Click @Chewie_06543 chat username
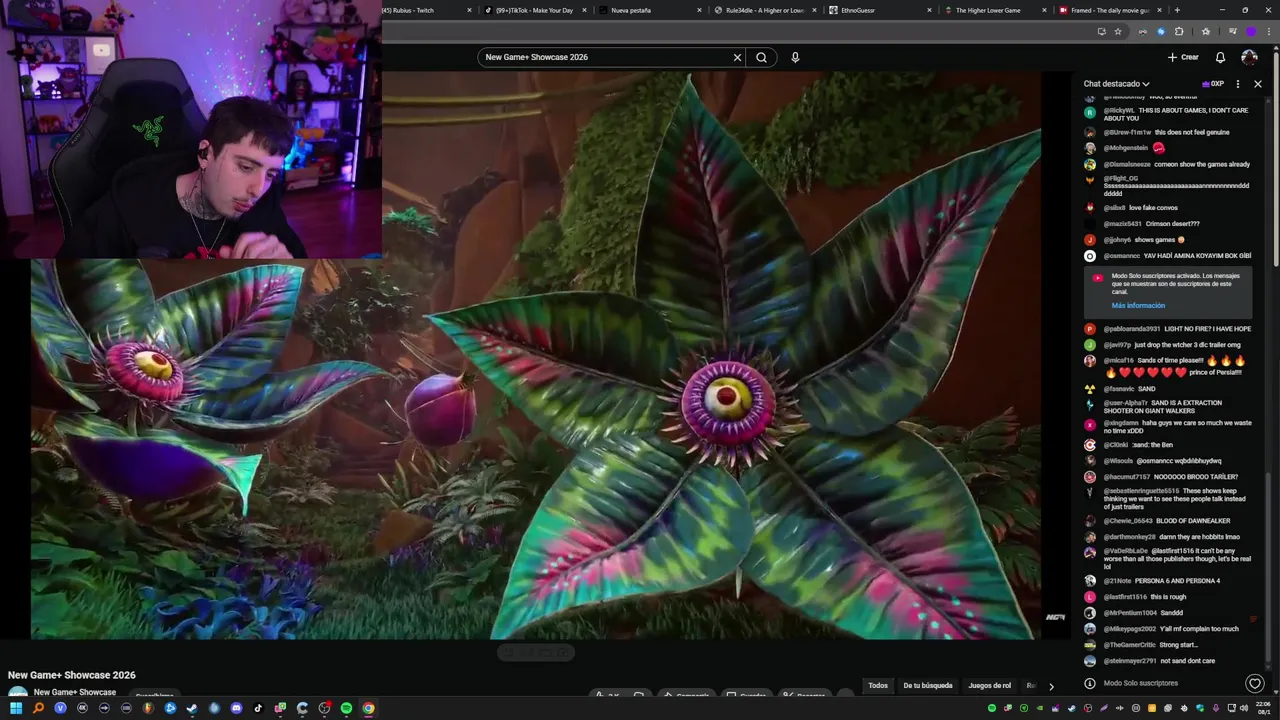 (x=1128, y=521)
